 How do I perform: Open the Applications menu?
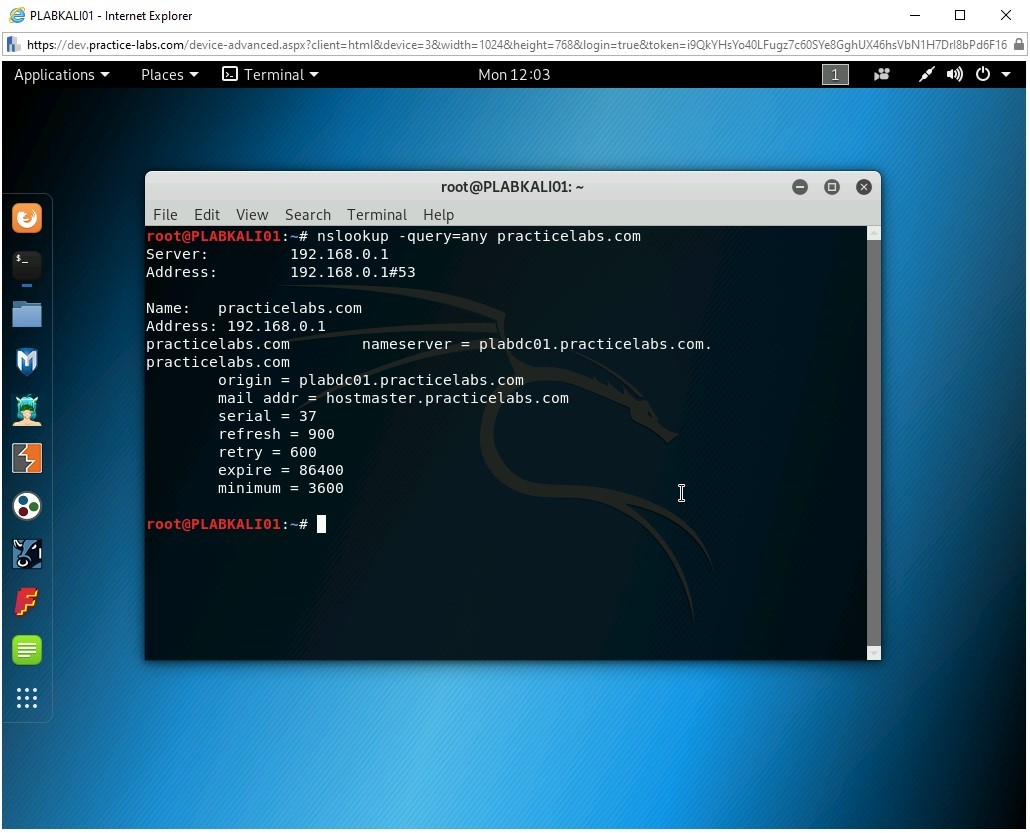(x=61, y=74)
